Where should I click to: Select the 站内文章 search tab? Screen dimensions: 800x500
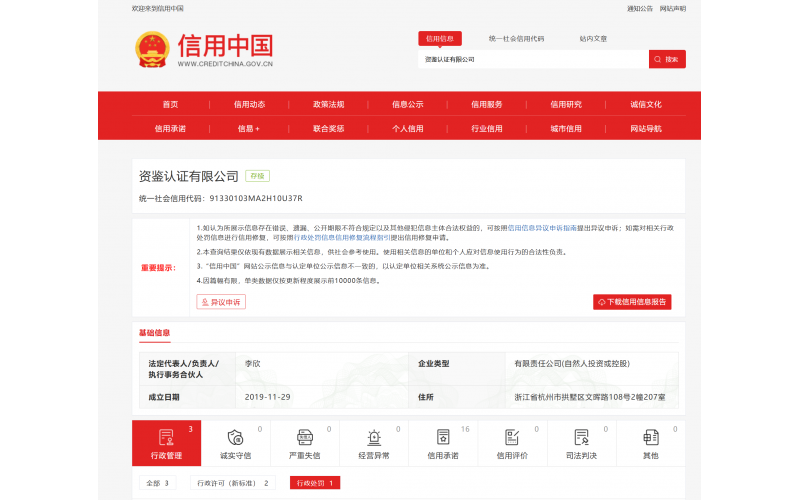(593, 39)
